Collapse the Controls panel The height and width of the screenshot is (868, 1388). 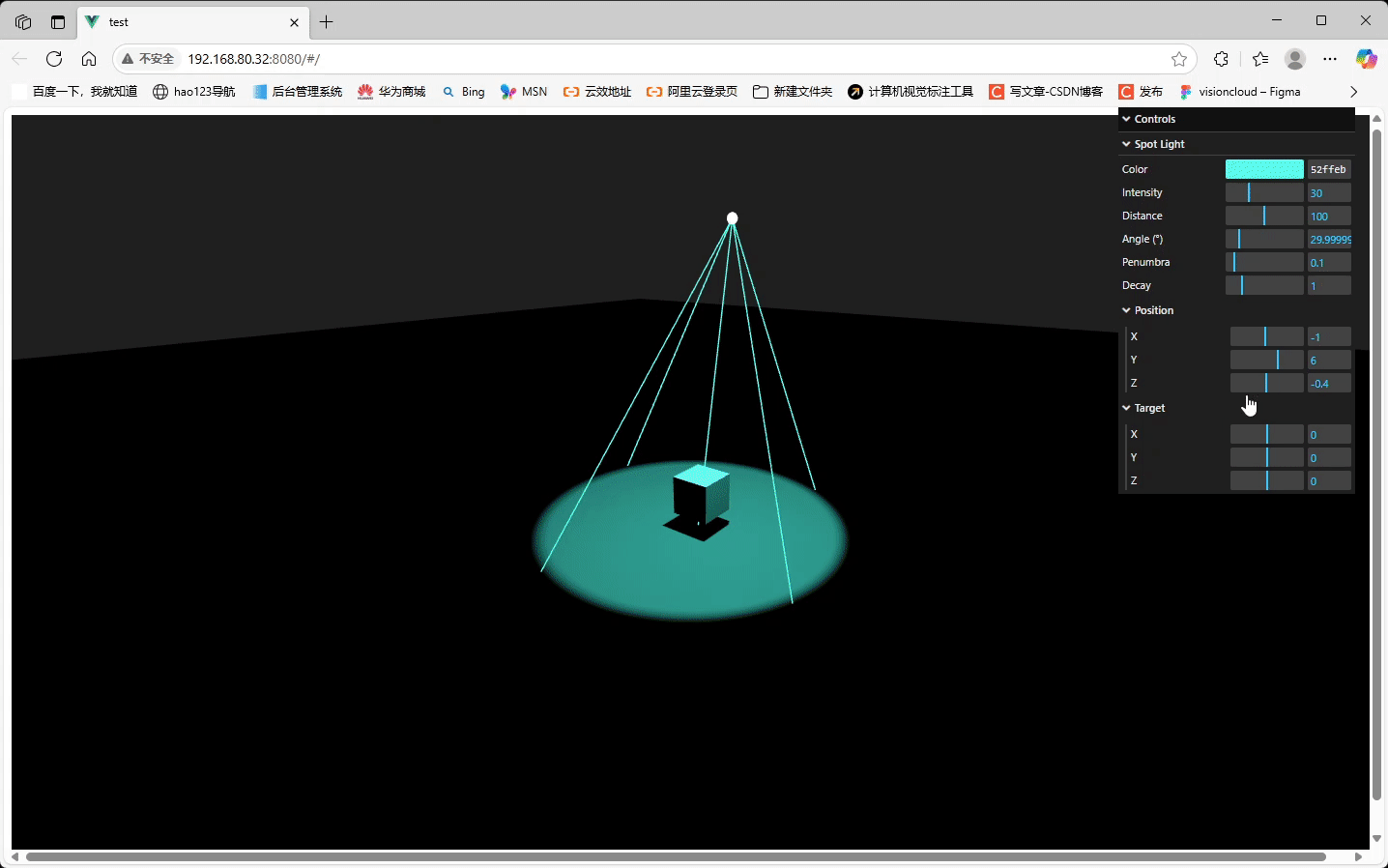(x=1236, y=119)
